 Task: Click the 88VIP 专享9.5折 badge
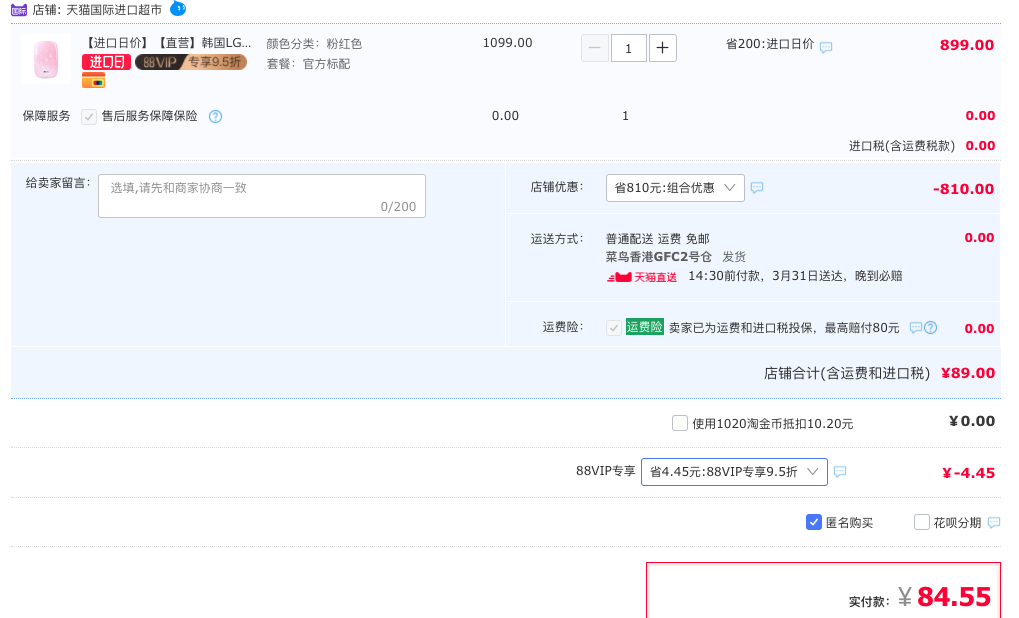tap(191, 62)
